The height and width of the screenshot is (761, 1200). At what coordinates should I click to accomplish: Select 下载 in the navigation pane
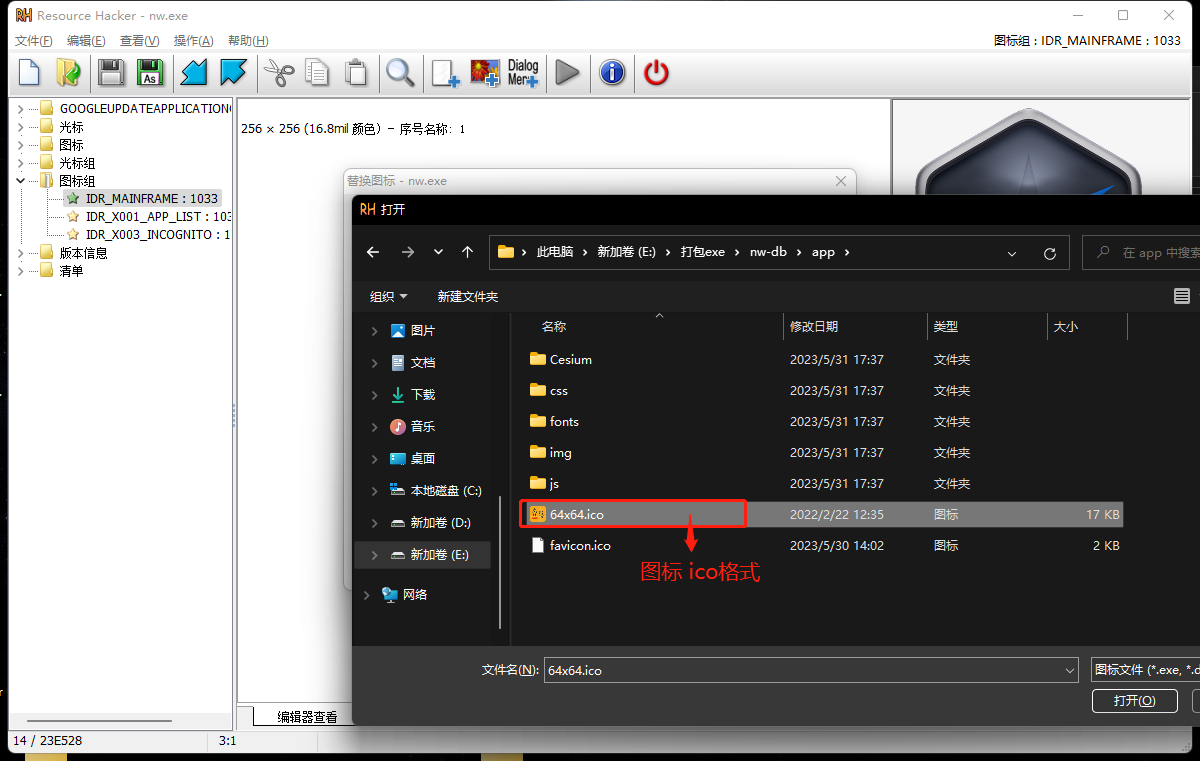[423, 394]
